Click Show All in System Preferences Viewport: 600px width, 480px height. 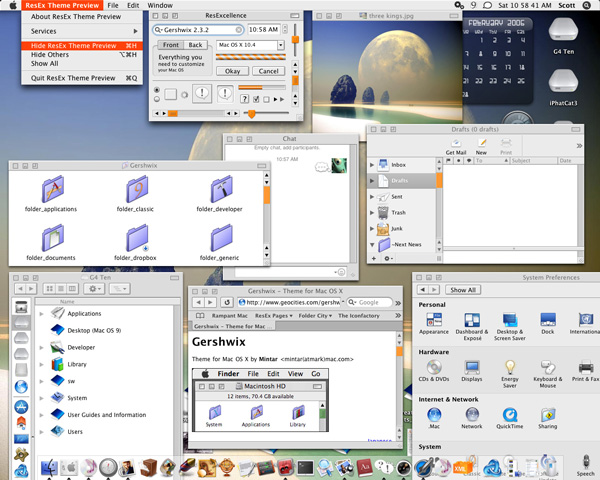[463, 290]
